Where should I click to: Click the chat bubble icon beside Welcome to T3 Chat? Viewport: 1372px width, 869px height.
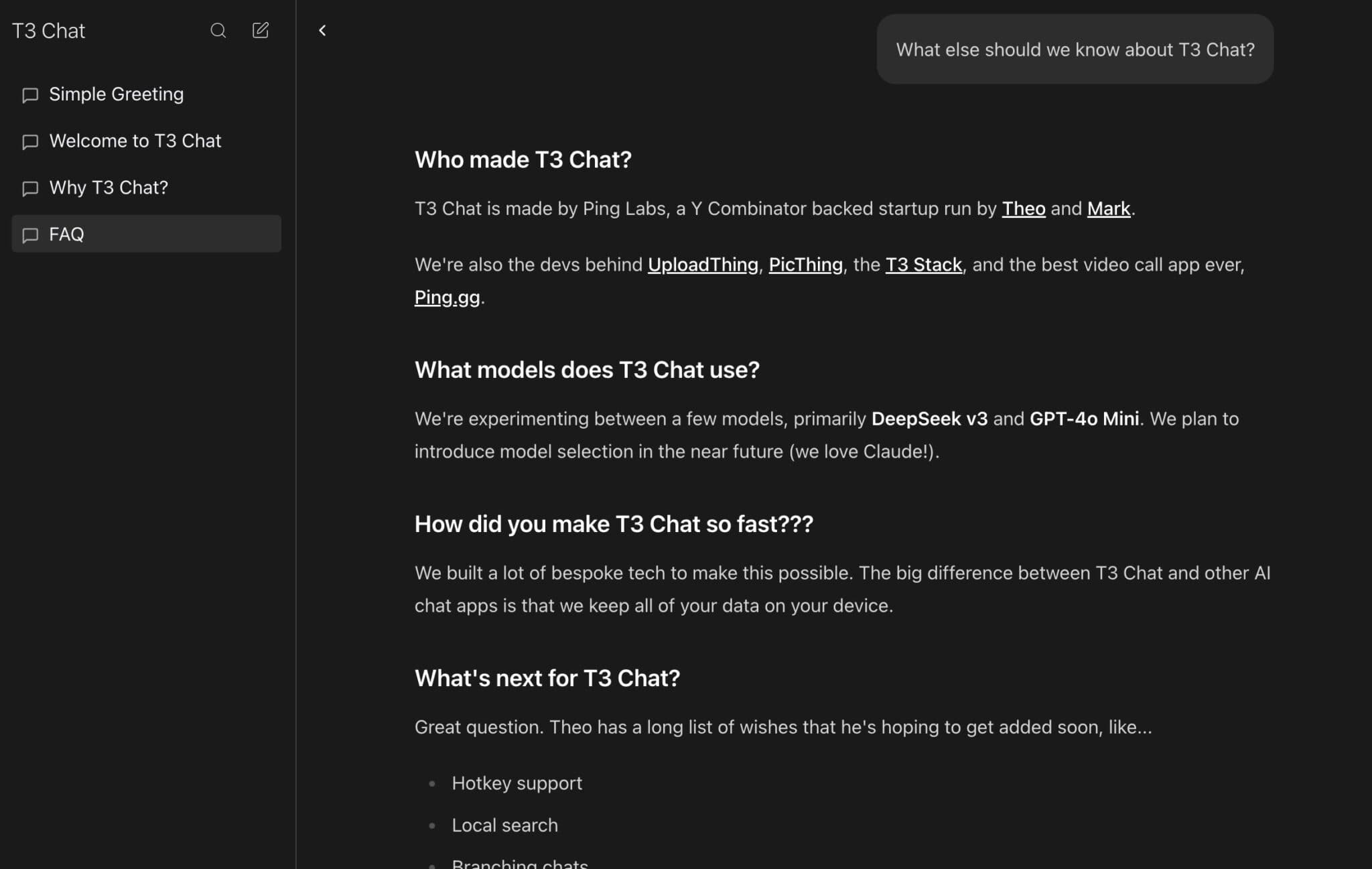[x=30, y=142]
